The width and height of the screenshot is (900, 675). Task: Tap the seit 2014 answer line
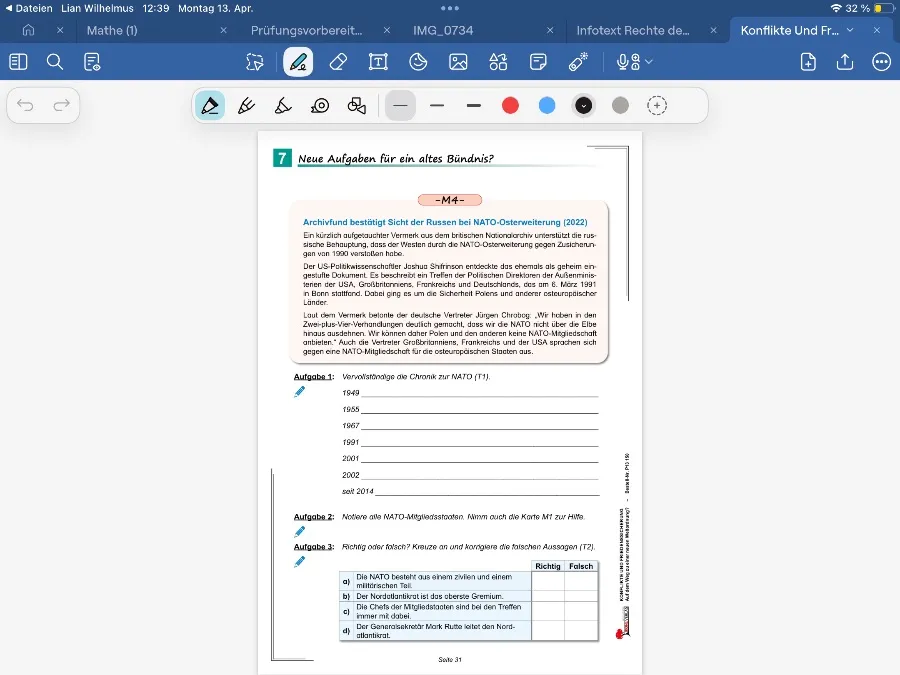click(487, 491)
